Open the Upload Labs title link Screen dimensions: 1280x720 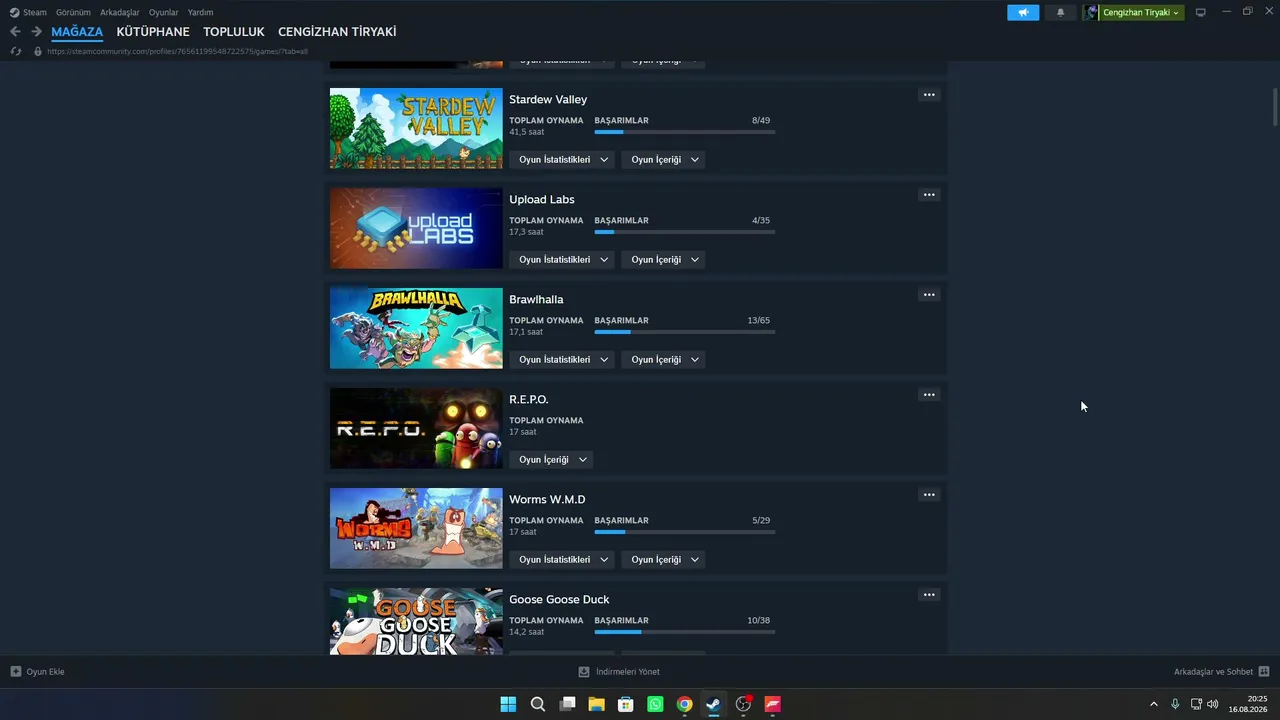pos(542,200)
